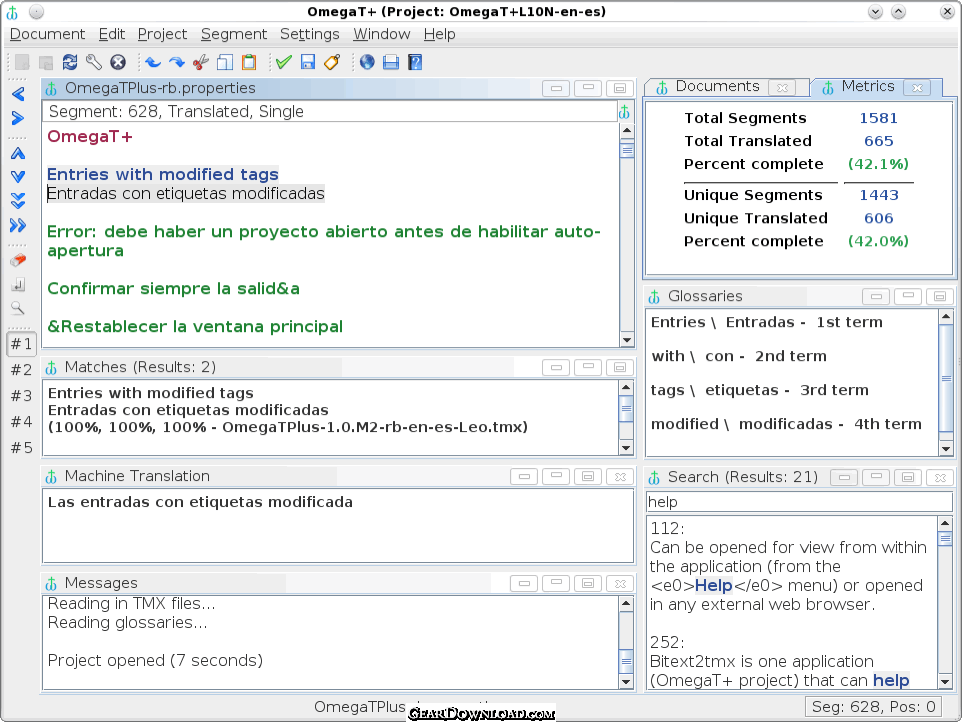Click the undo arrow toolbar icon

(x=153, y=62)
